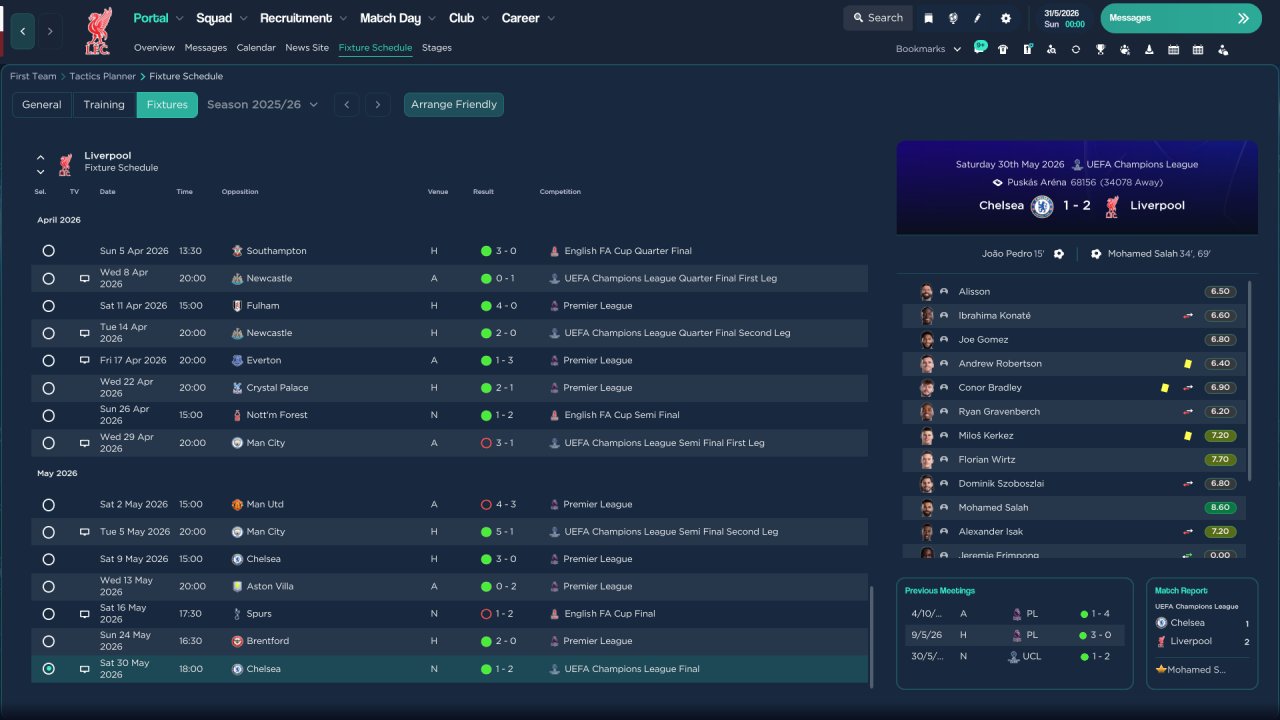Select the Fulham fixture radio button
1280x720 pixels.
[48, 306]
